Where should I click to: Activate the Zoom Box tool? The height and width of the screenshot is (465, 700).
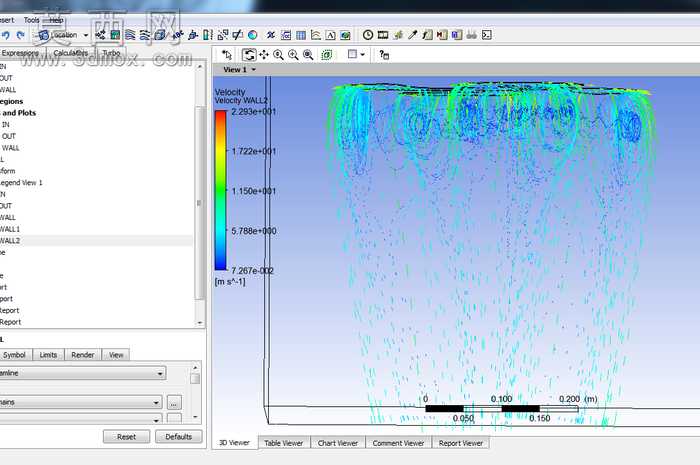293,55
